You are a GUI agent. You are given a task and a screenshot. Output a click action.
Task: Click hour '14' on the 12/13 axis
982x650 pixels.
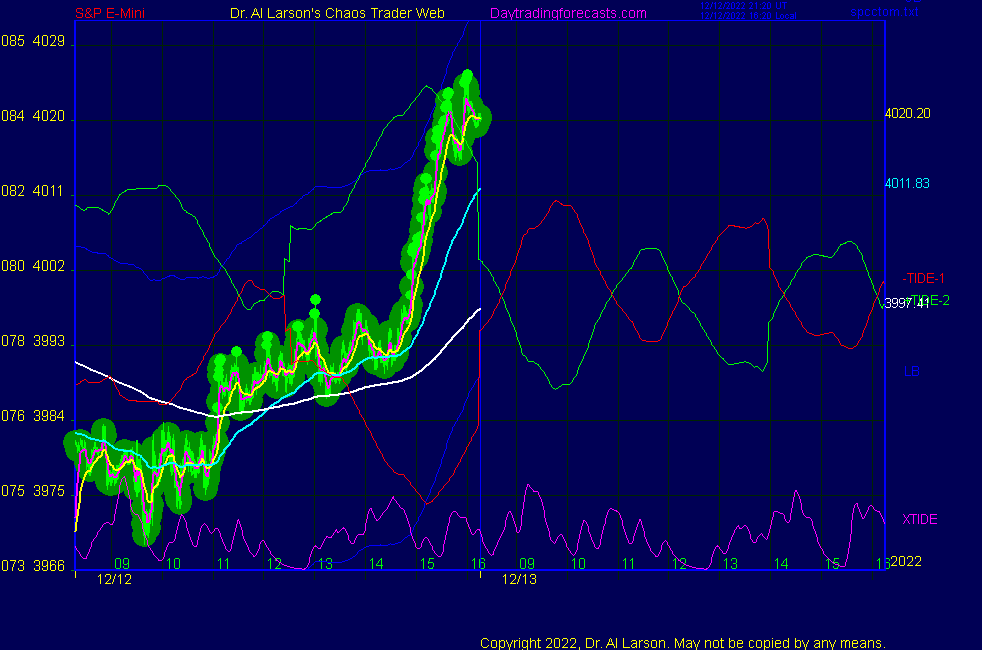pos(781,564)
